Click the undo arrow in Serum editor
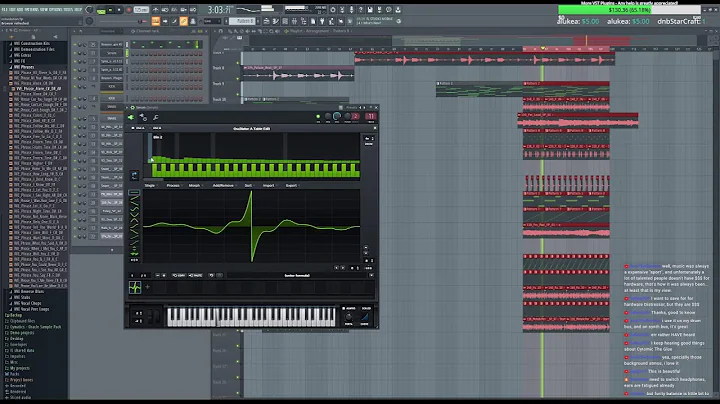This screenshot has width=720, height=404. [x=212, y=275]
